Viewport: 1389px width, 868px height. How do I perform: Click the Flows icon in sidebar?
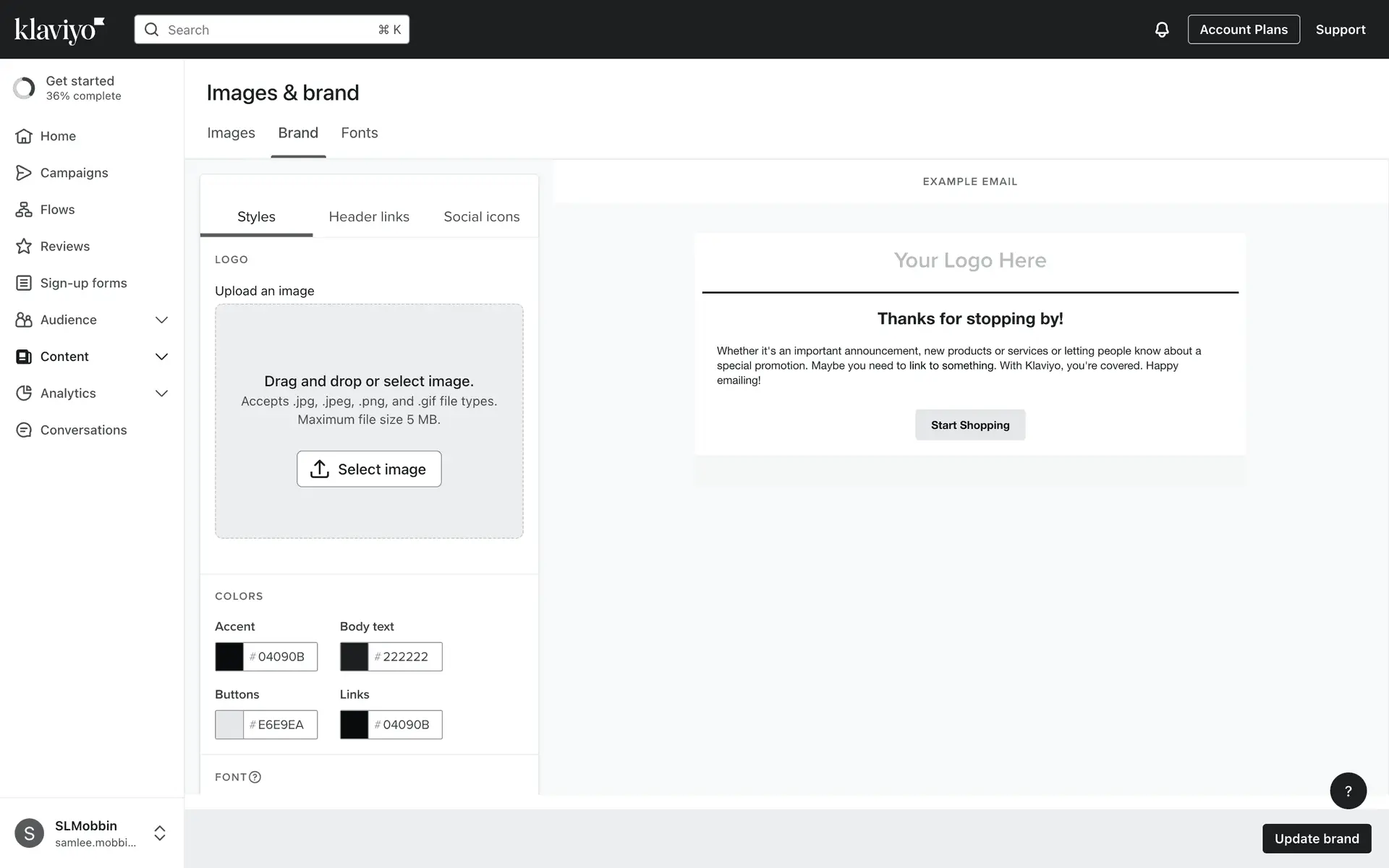[x=24, y=210]
